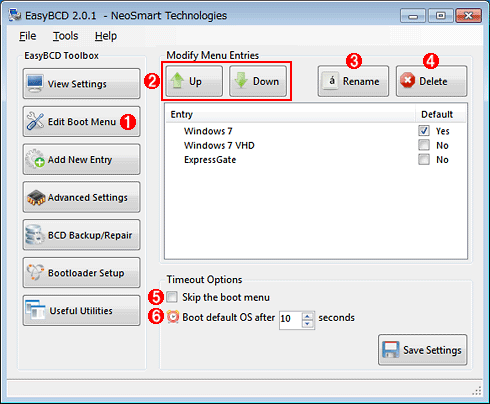Open View Settings monitor icon
This screenshot has width=490, height=404.
(35, 84)
